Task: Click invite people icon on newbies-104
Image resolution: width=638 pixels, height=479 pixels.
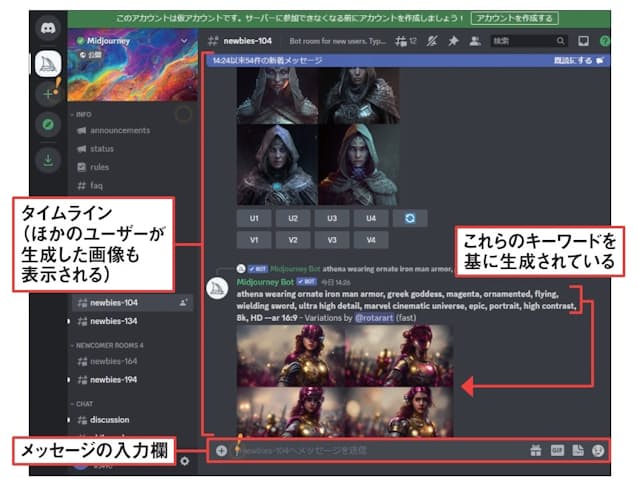Action: (x=184, y=302)
